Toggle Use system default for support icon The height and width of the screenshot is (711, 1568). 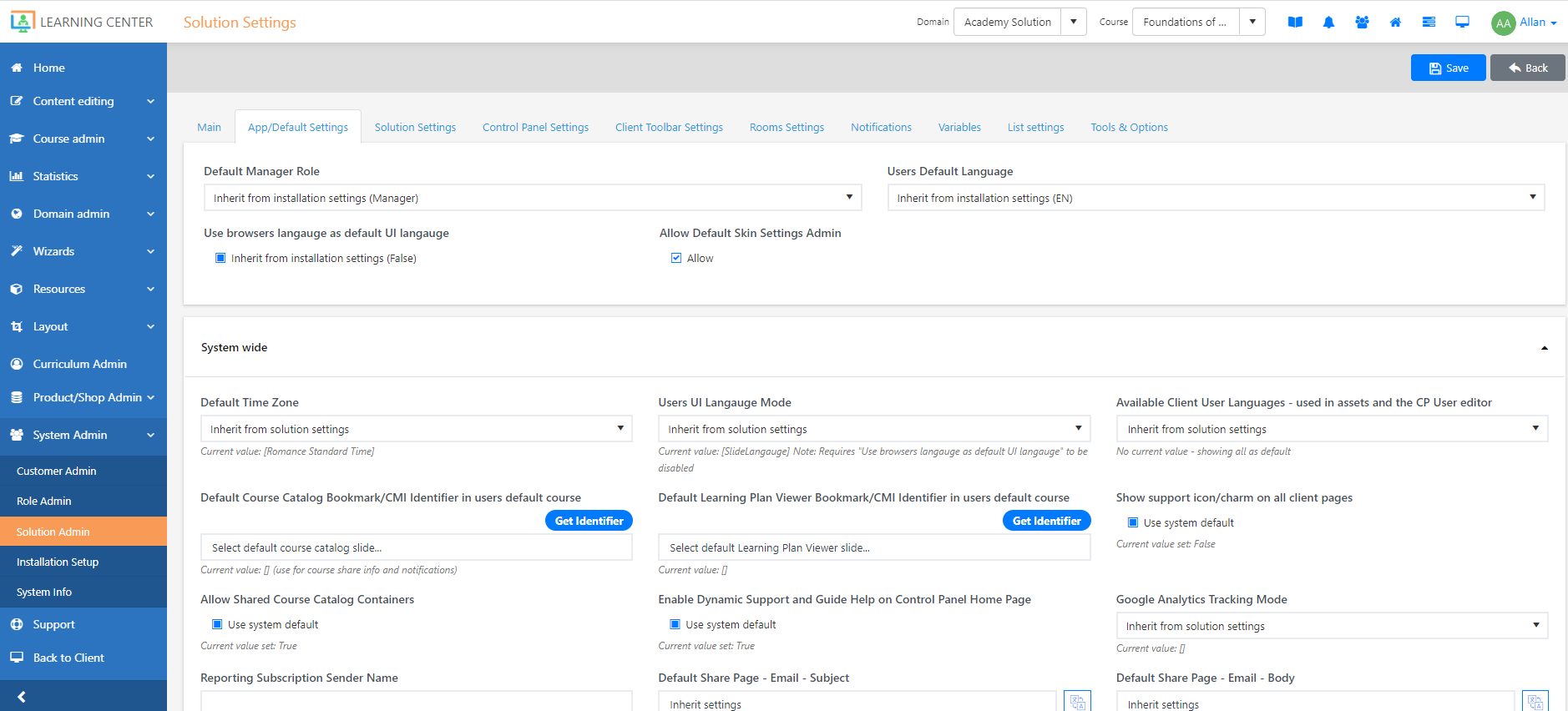1133,522
